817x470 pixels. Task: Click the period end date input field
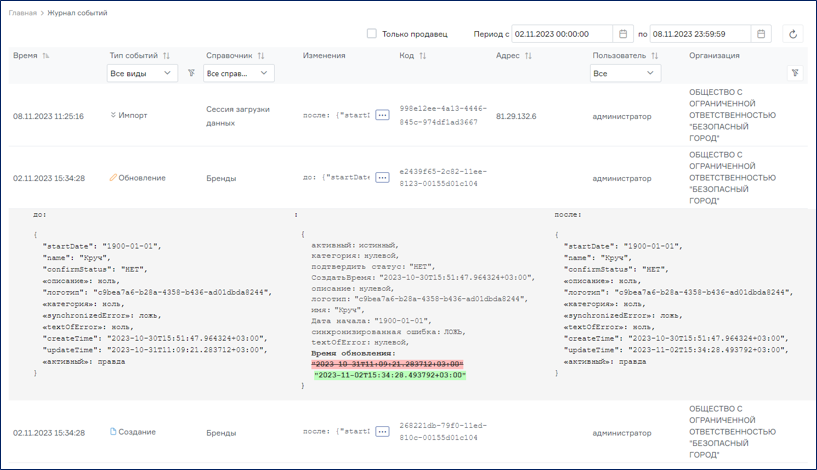pos(700,34)
